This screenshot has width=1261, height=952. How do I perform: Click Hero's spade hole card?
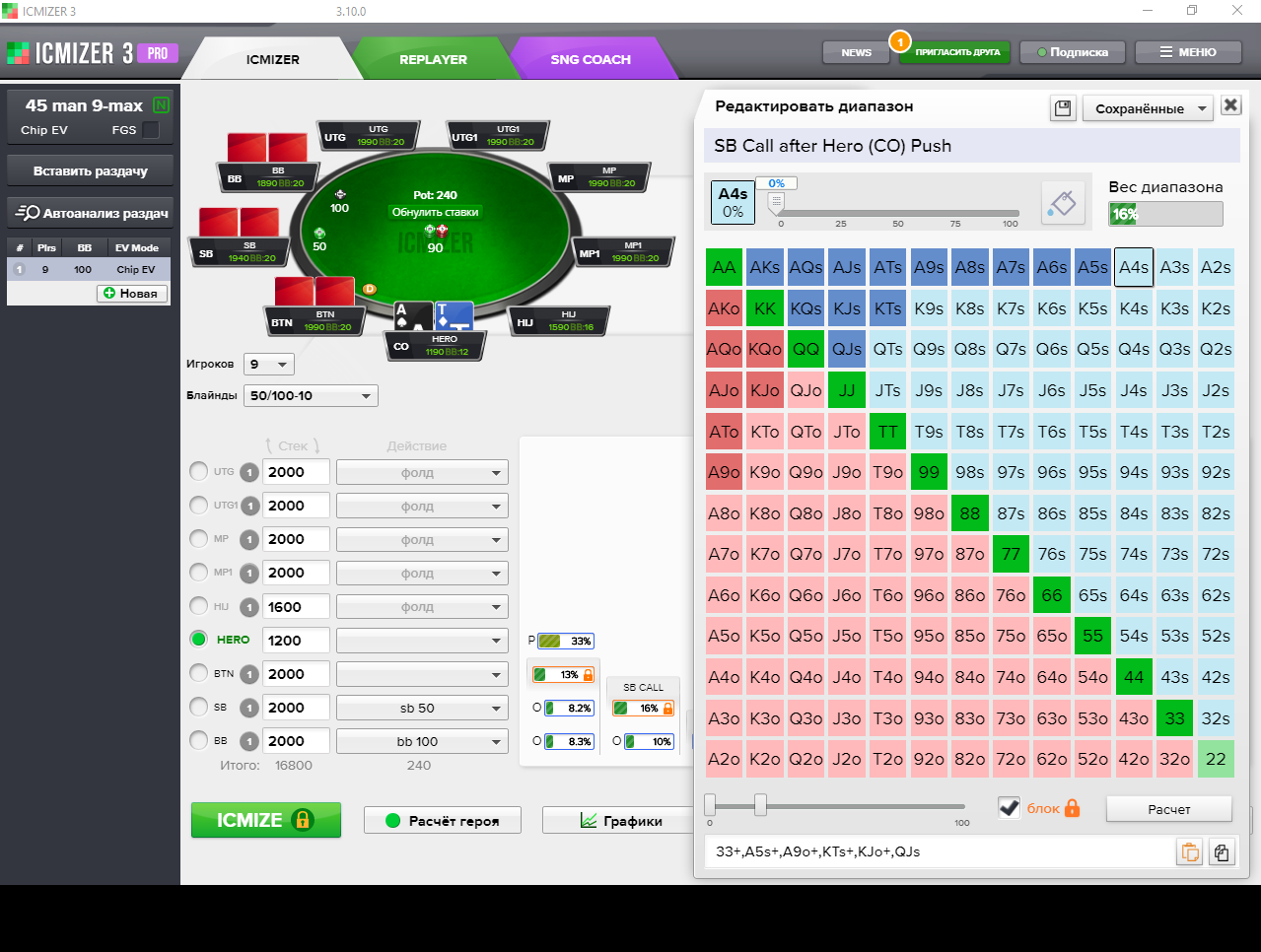(413, 315)
